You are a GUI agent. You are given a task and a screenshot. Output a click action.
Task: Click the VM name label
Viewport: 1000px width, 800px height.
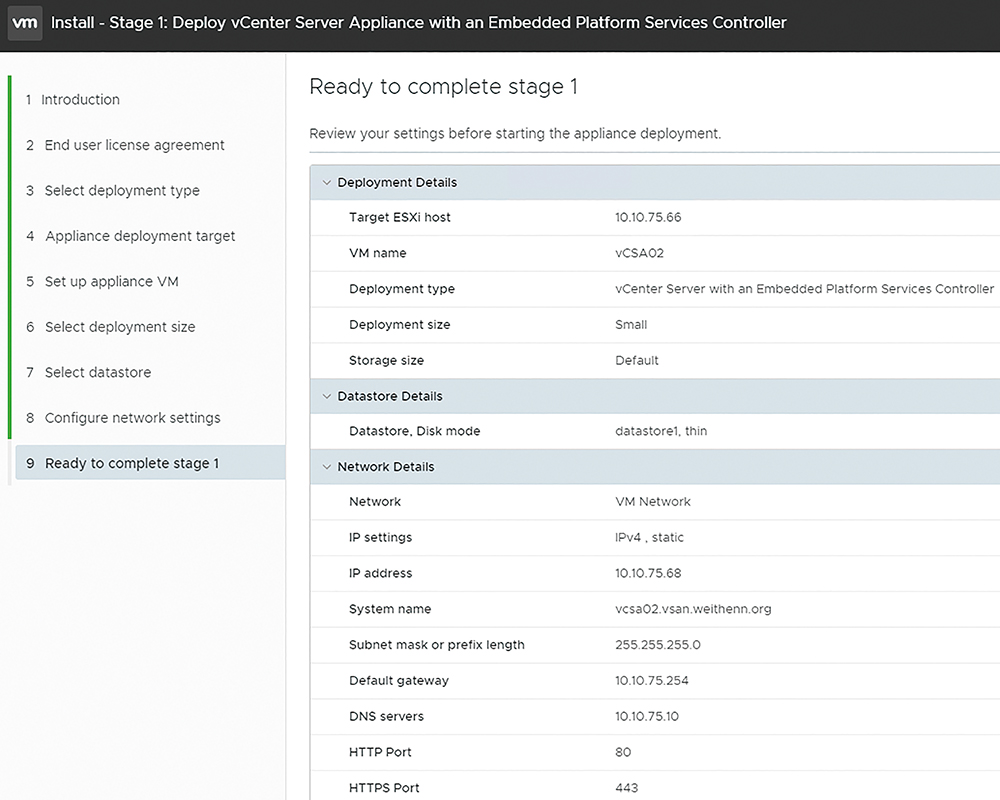click(378, 253)
